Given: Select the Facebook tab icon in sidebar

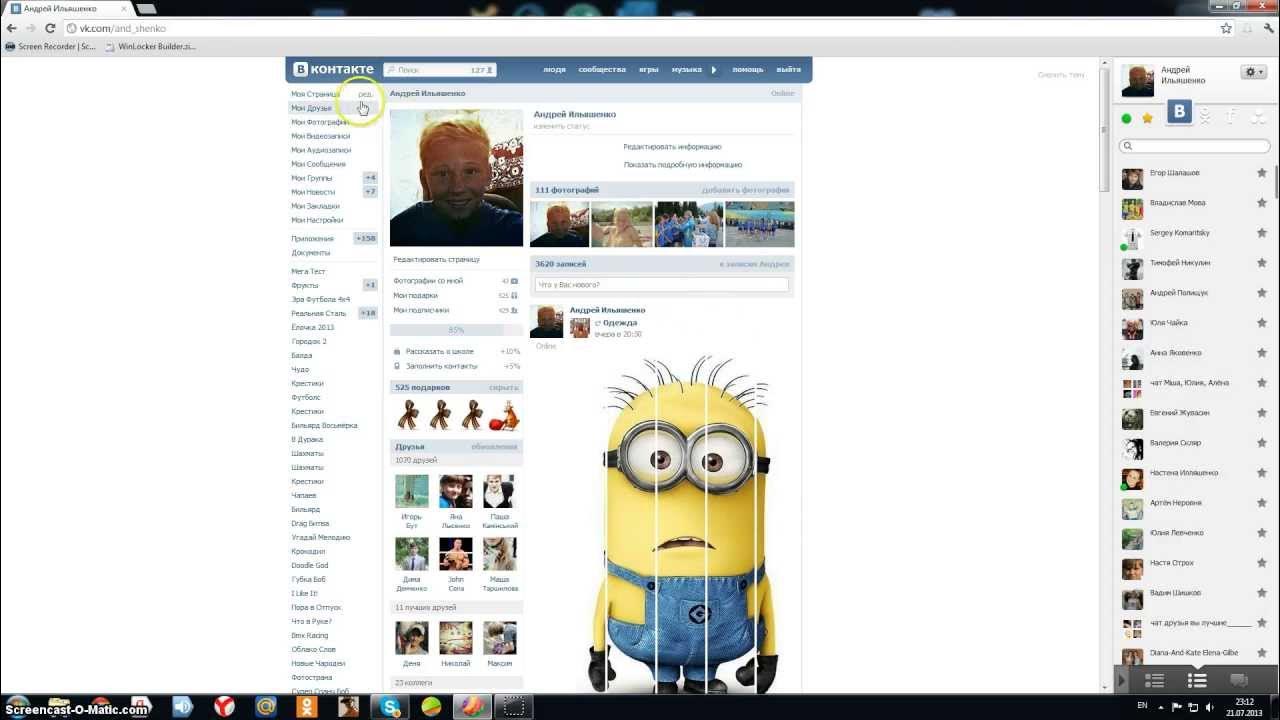Looking at the screenshot, I should coord(1231,117).
